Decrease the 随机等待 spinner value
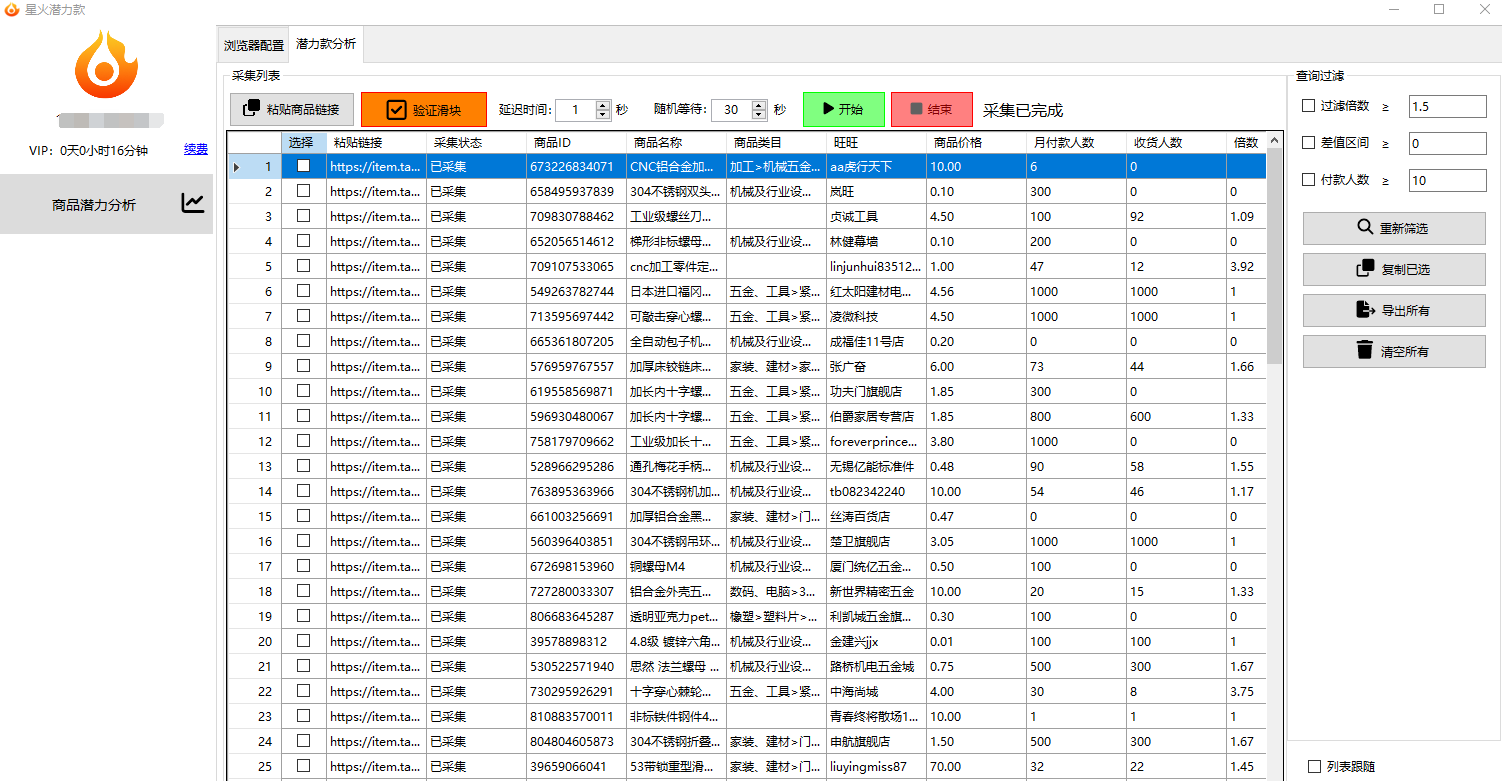The height and width of the screenshot is (781, 1502). coord(759,115)
